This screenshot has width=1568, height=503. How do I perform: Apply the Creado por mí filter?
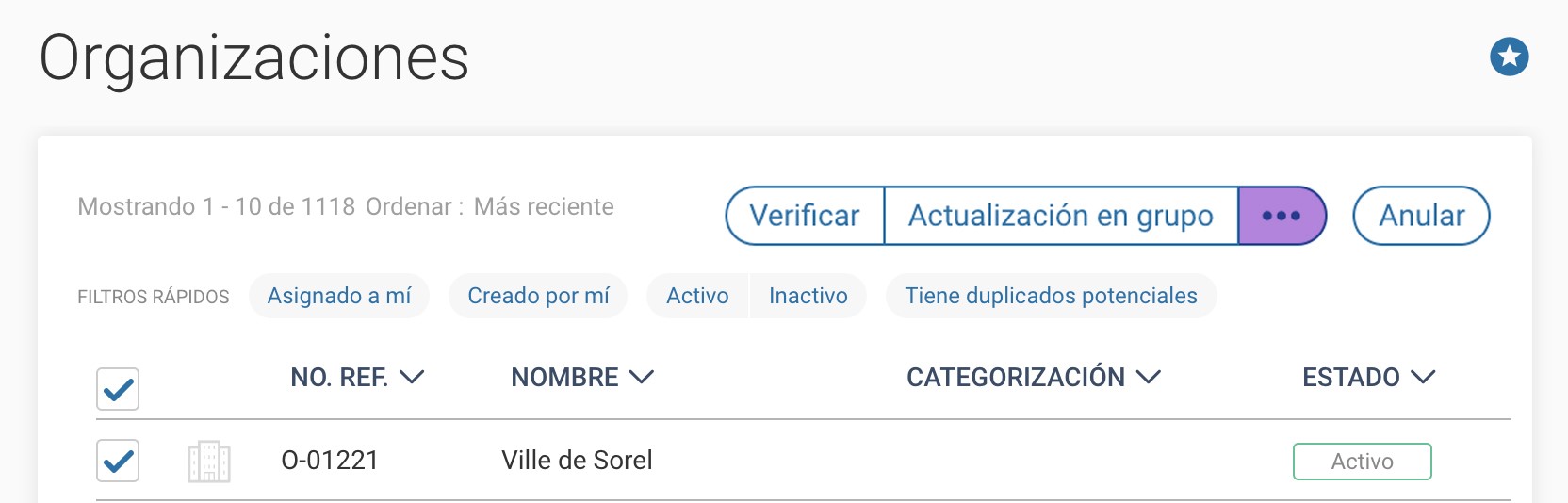pyautogui.click(x=538, y=296)
